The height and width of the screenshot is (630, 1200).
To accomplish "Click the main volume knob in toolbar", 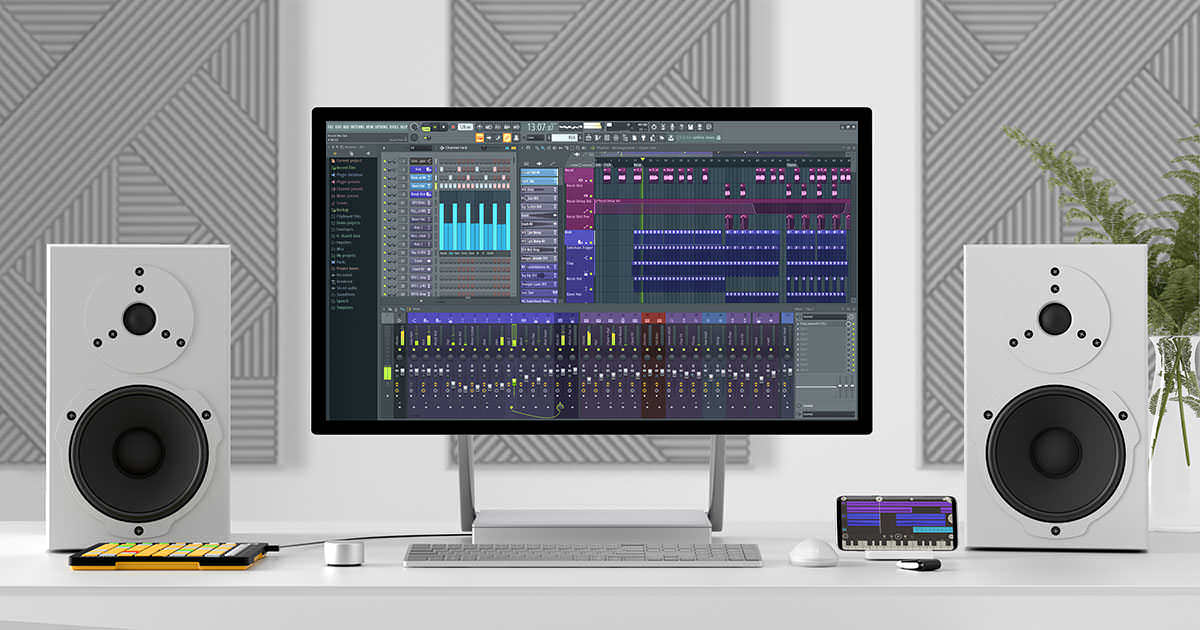I will (x=414, y=126).
